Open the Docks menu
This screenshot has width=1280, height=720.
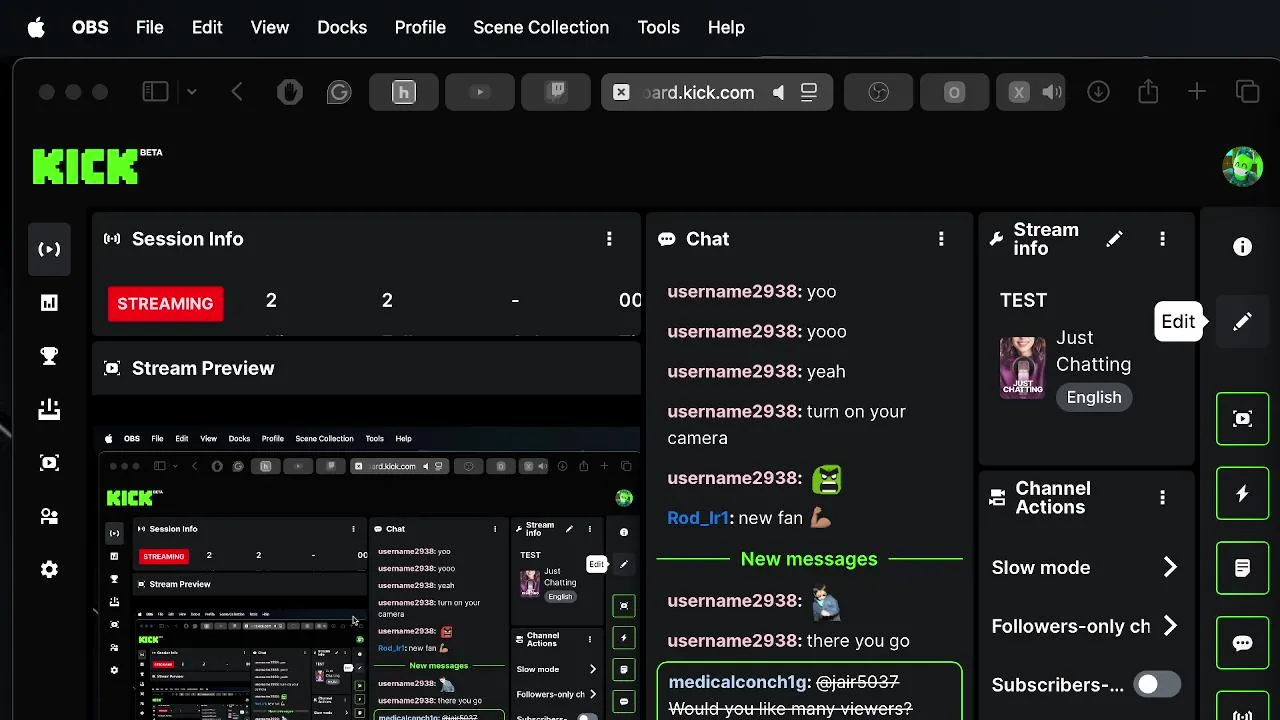point(342,27)
